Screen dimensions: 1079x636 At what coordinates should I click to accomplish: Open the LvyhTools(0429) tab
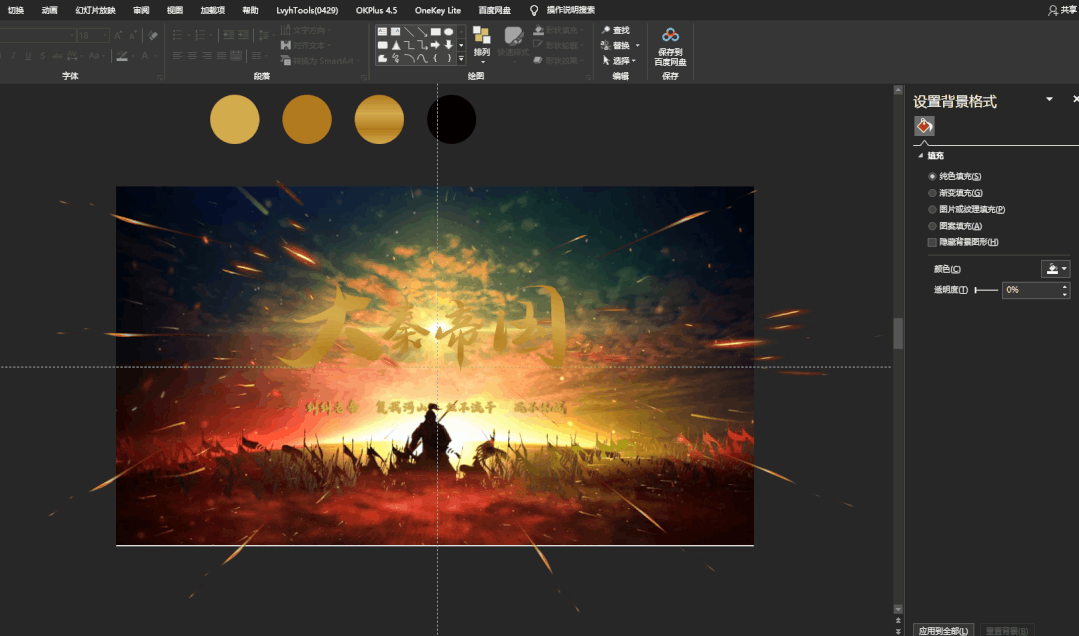(x=307, y=10)
